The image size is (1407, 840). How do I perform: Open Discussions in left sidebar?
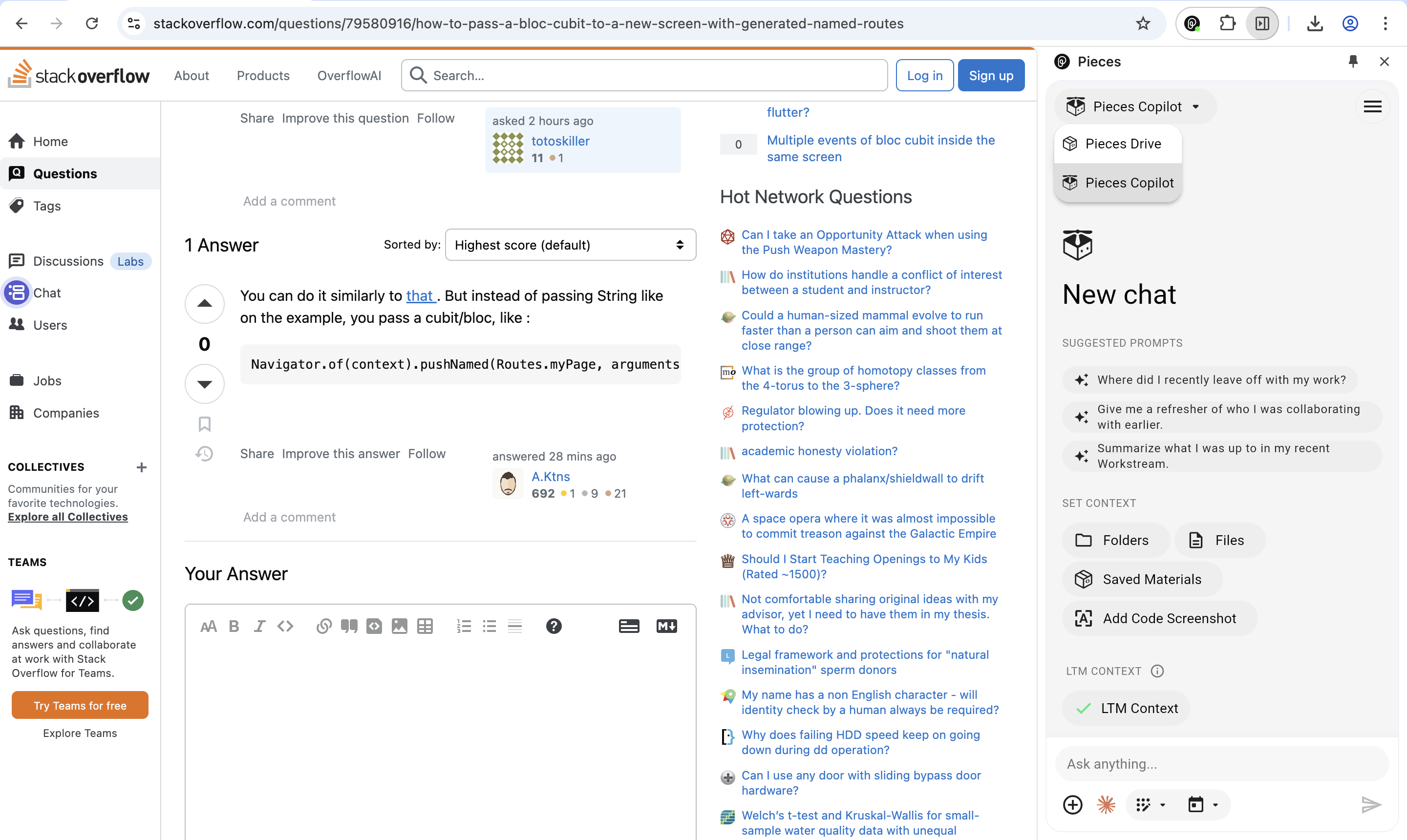[x=68, y=261]
